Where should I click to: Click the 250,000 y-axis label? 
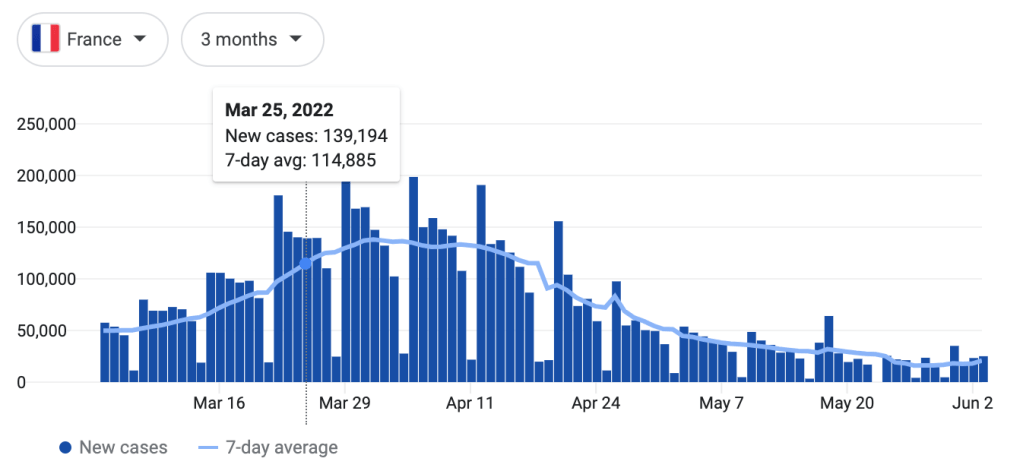point(49,125)
